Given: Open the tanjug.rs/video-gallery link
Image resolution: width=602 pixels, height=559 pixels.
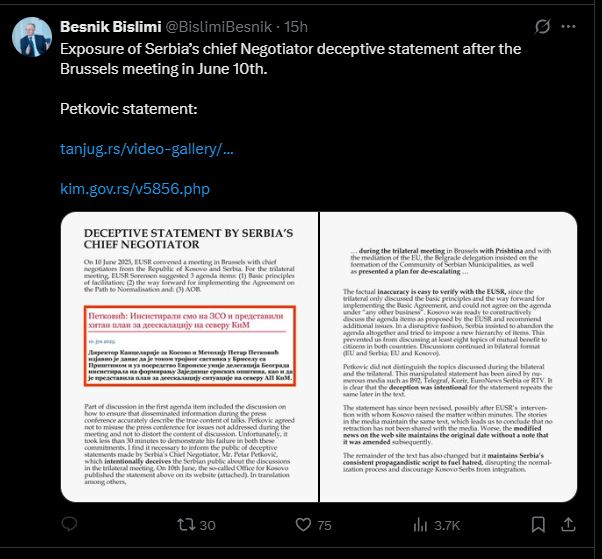Looking at the screenshot, I should (x=147, y=149).
